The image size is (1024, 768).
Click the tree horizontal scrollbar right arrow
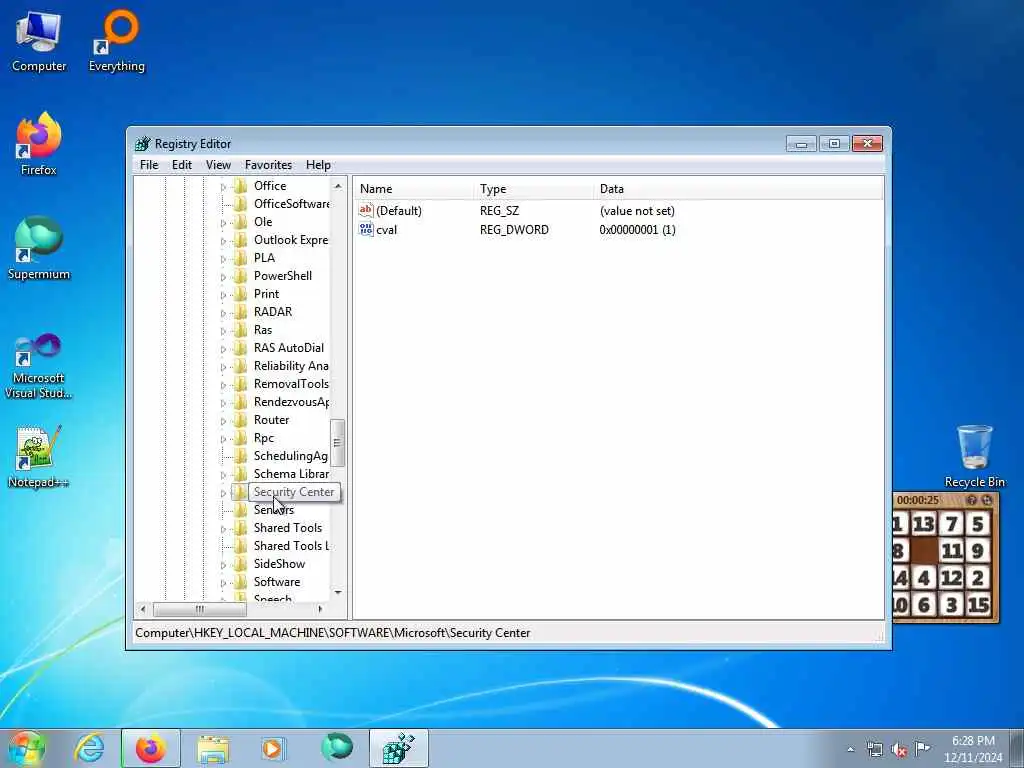(320, 609)
